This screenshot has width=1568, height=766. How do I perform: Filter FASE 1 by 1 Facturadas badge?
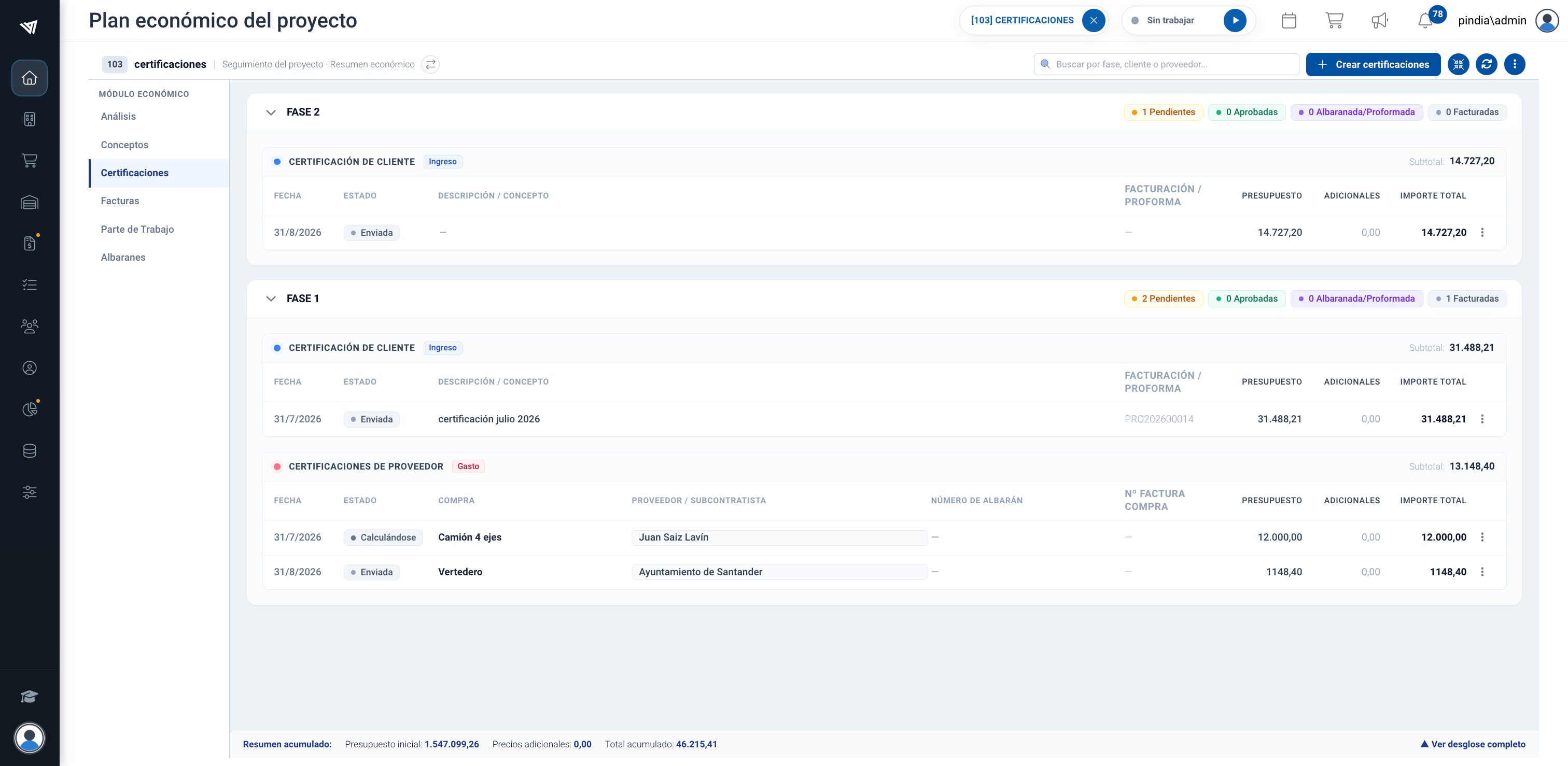pos(1466,299)
